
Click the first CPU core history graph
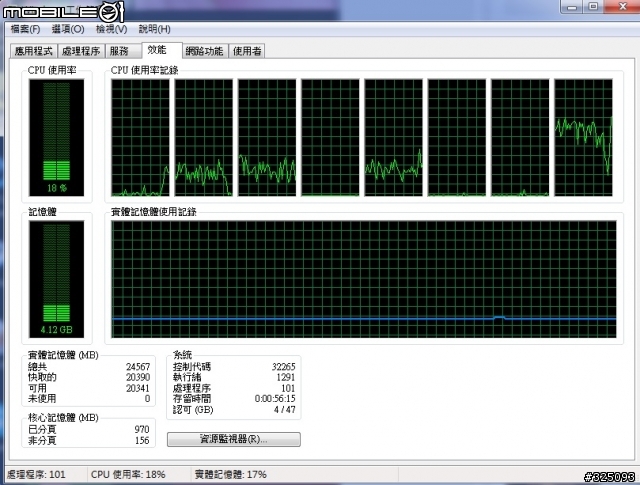[140, 138]
